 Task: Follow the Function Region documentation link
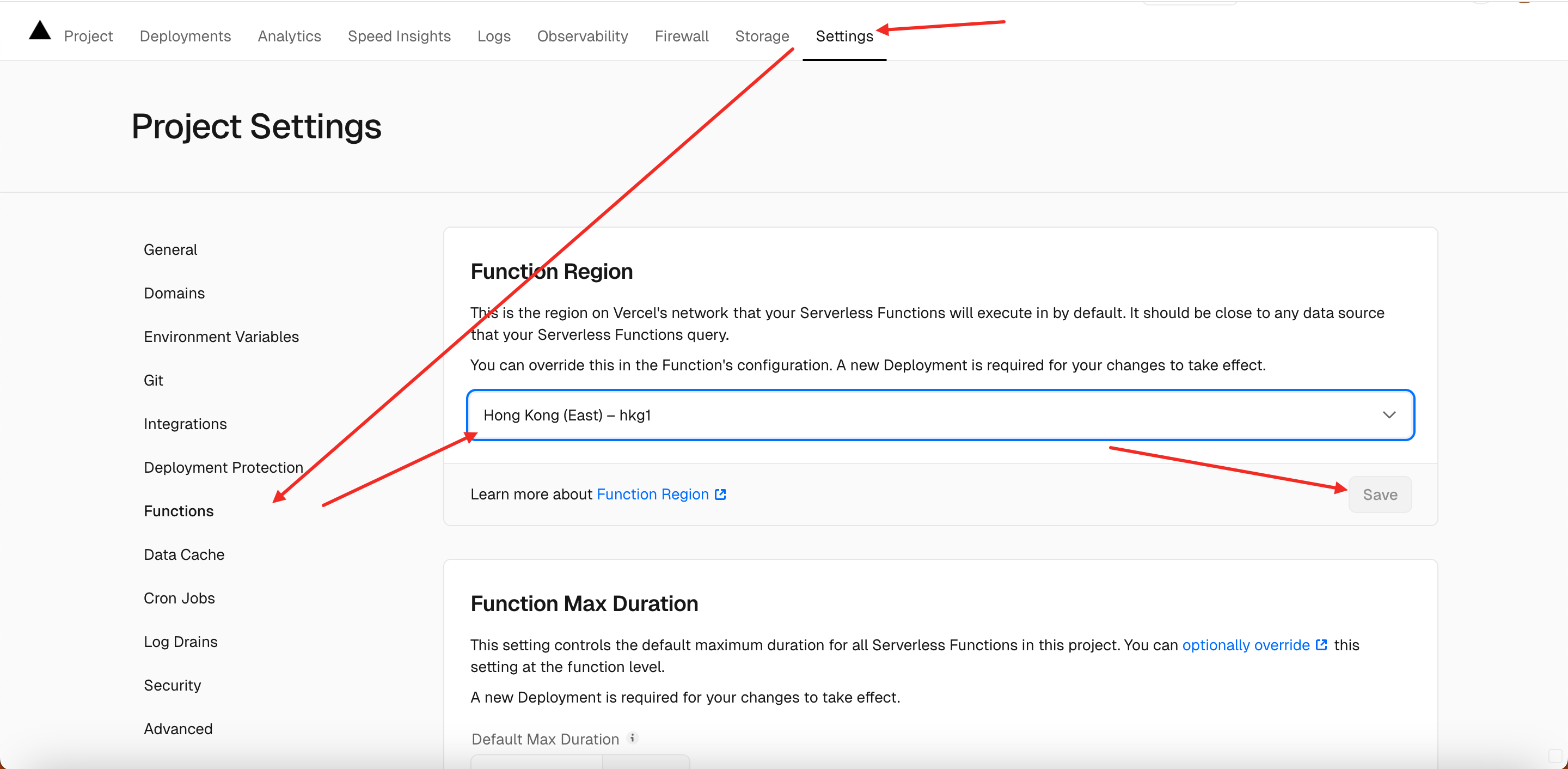tap(653, 495)
